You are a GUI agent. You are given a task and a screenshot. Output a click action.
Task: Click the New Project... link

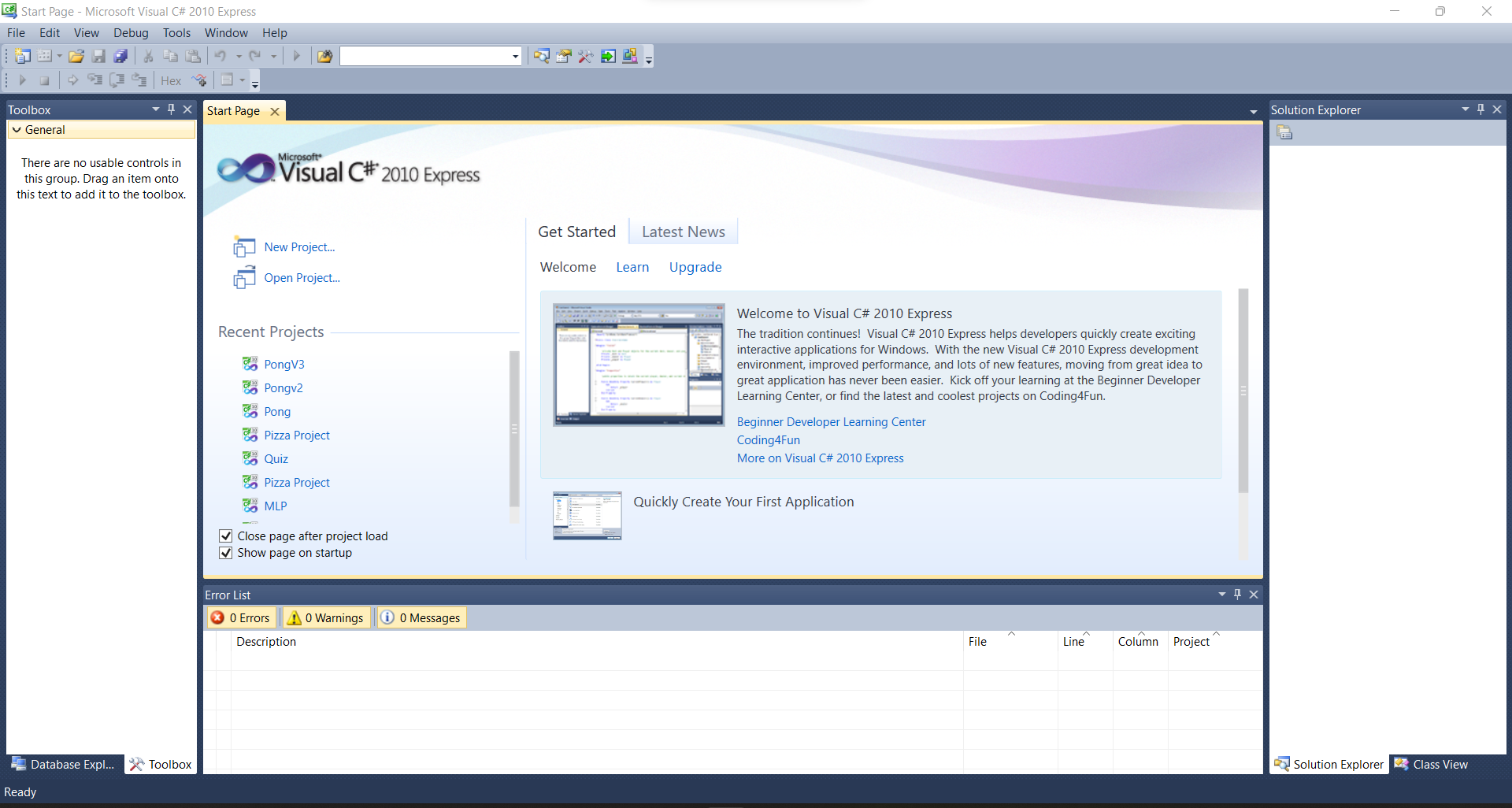tap(299, 247)
